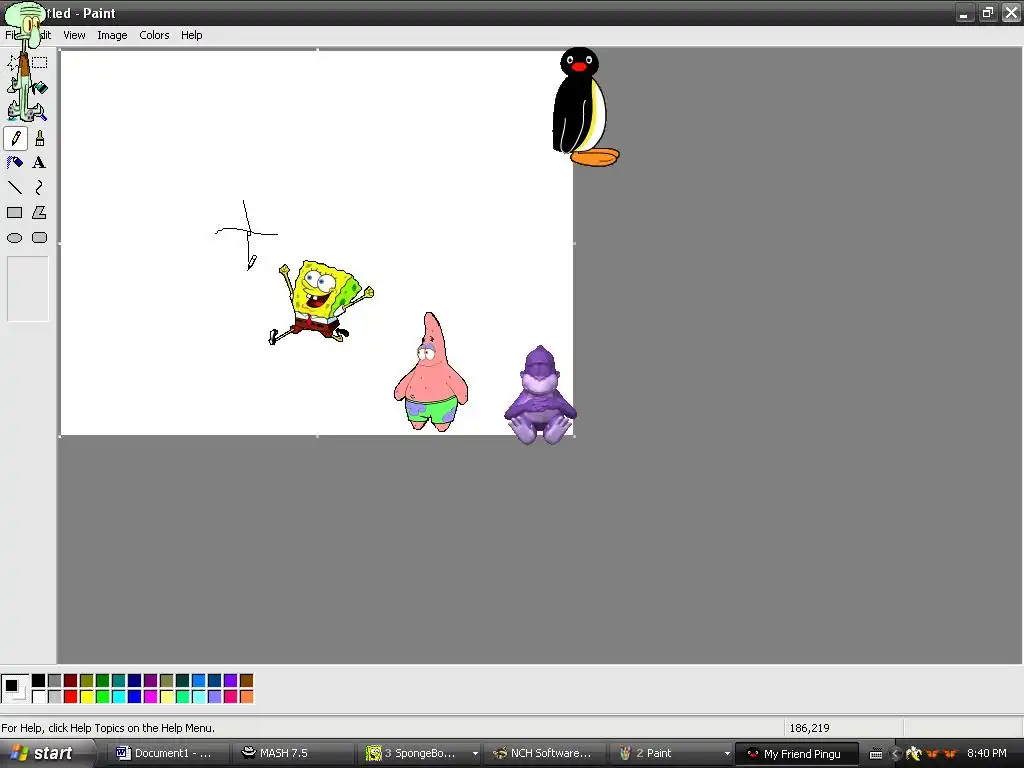Select the Brush tool
The image size is (1024, 768).
click(40, 138)
